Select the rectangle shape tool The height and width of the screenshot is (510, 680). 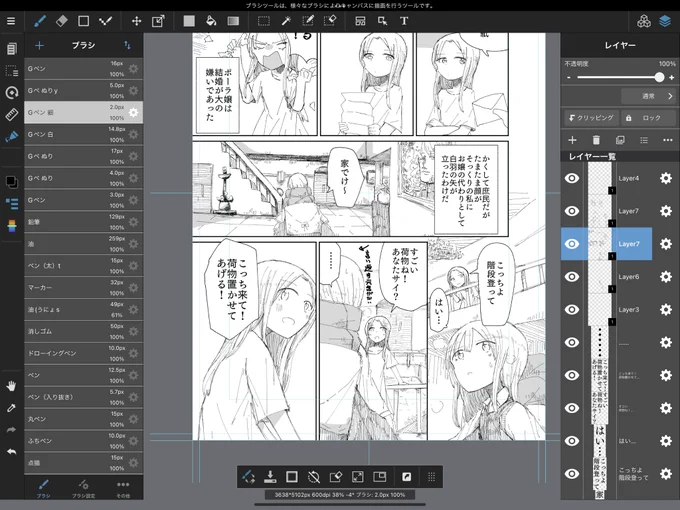[x=83, y=21]
